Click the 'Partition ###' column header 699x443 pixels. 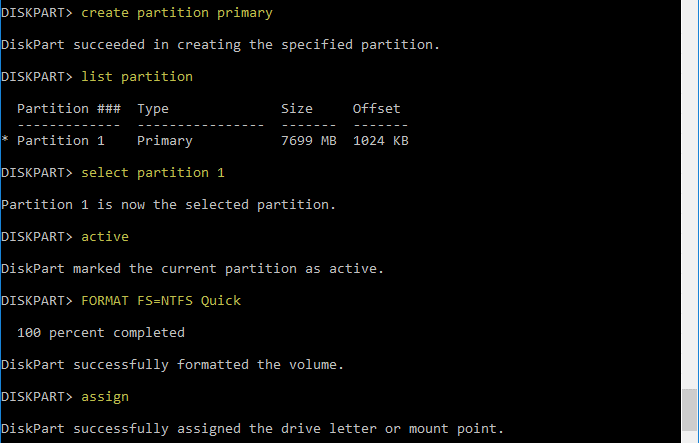tap(69, 108)
